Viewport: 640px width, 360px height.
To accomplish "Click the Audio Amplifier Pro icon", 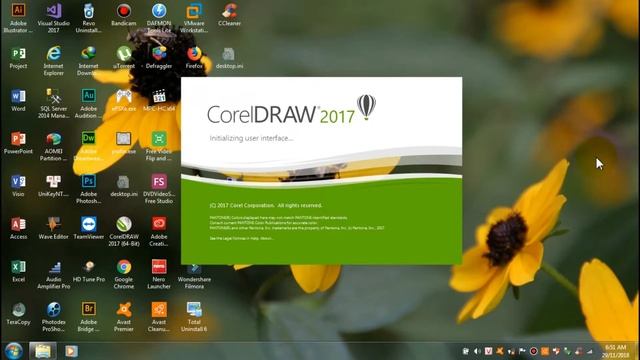I will click(53, 274).
